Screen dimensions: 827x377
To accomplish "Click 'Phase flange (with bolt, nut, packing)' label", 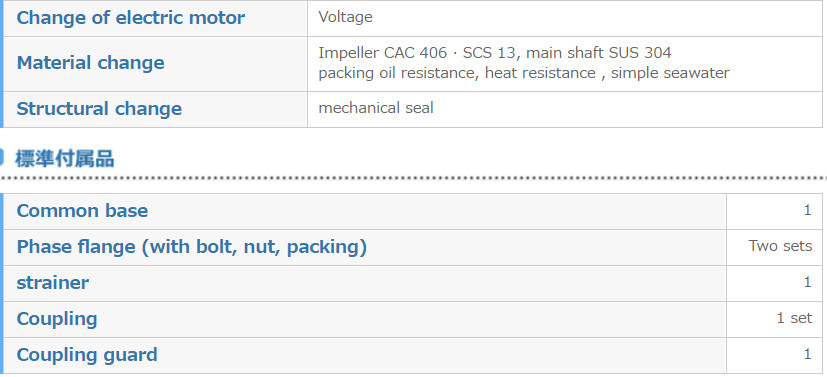I will point(191,247).
